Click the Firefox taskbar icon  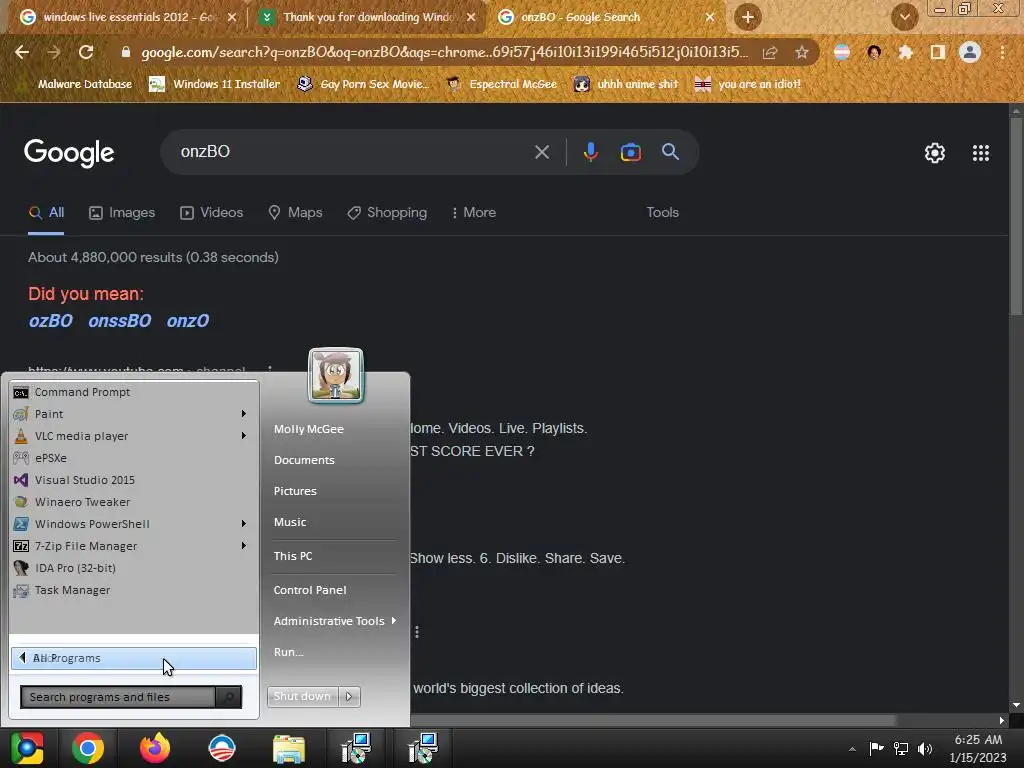(155, 748)
